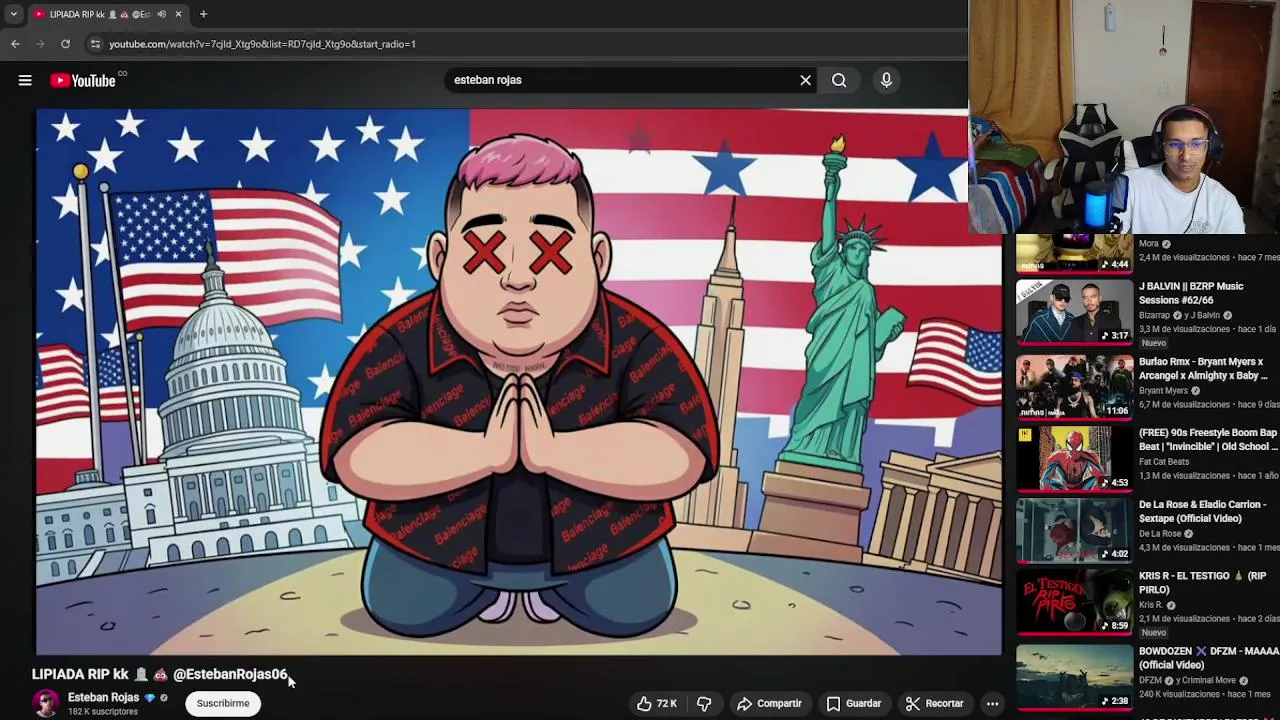Subscribe with the Suscribirme button
The image size is (1280, 720).
click(x=223, y=703)
